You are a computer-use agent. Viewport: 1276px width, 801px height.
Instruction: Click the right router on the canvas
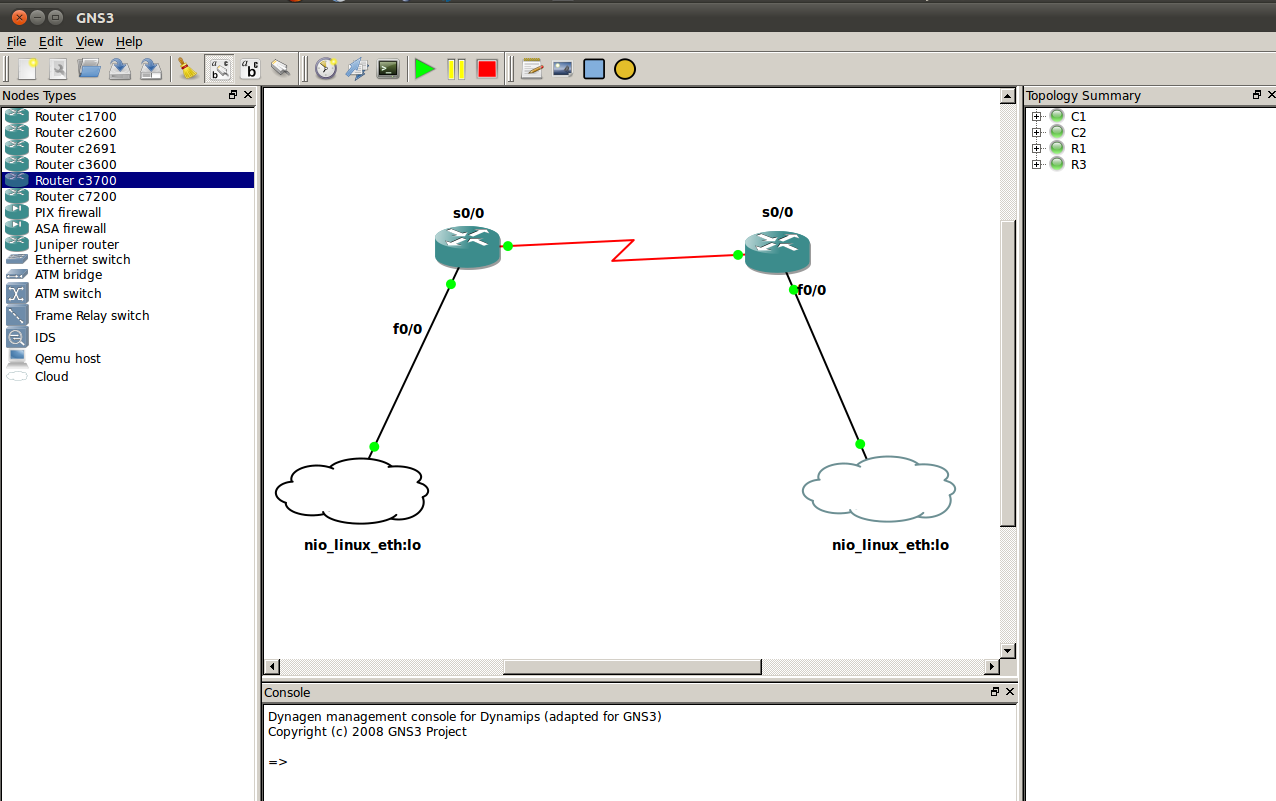point(777,252)
